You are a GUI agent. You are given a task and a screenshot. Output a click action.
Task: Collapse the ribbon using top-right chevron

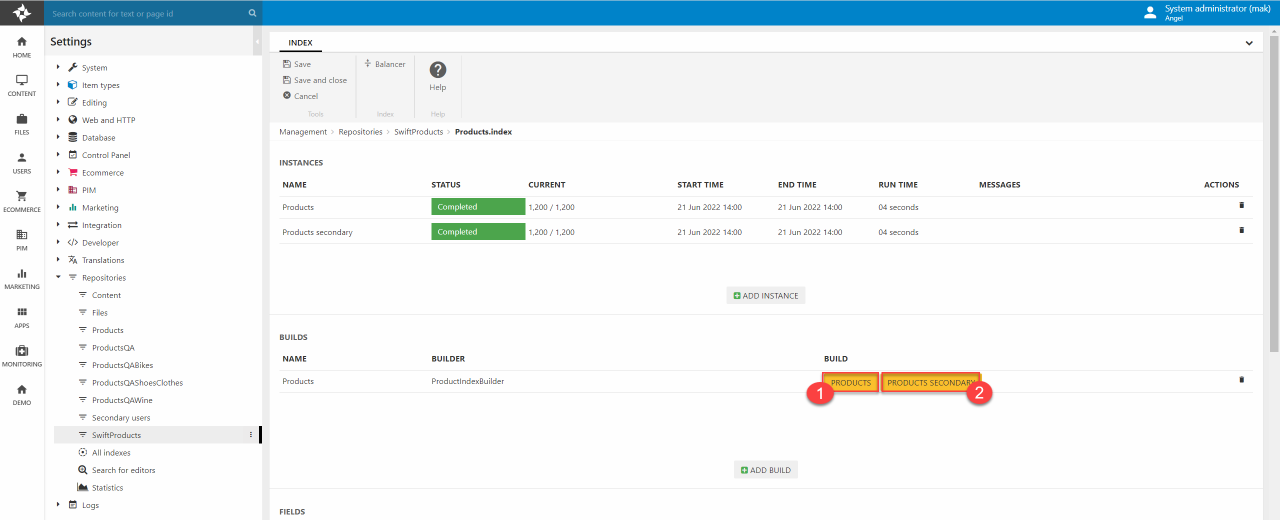1249,43
